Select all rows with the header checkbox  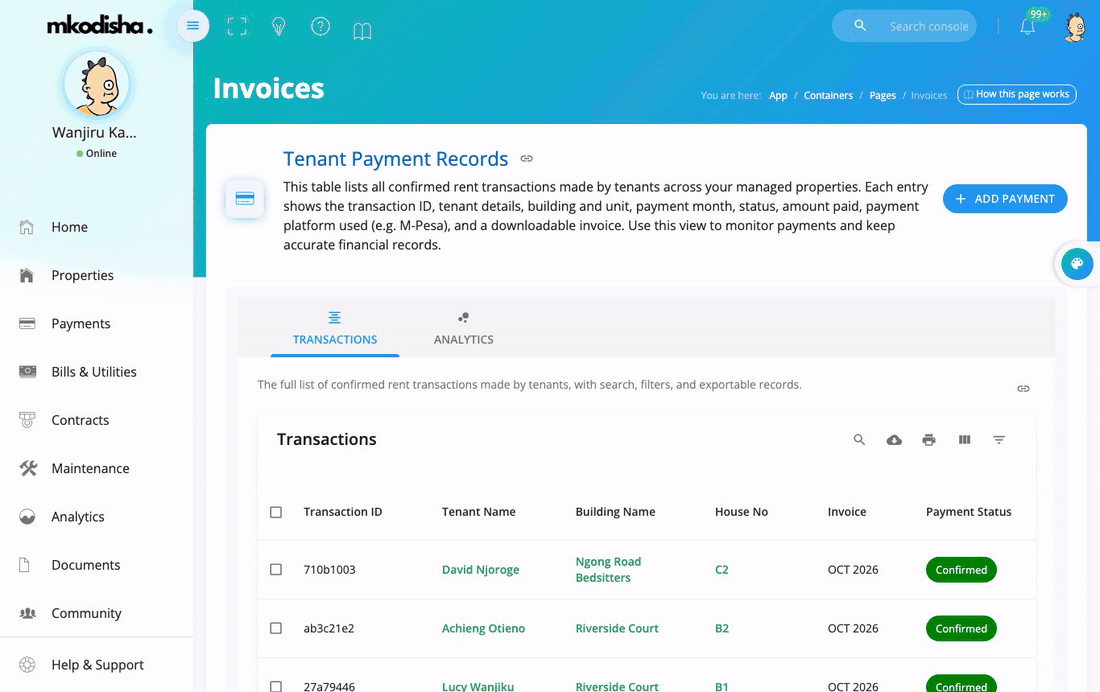click(x=276, y=512)
